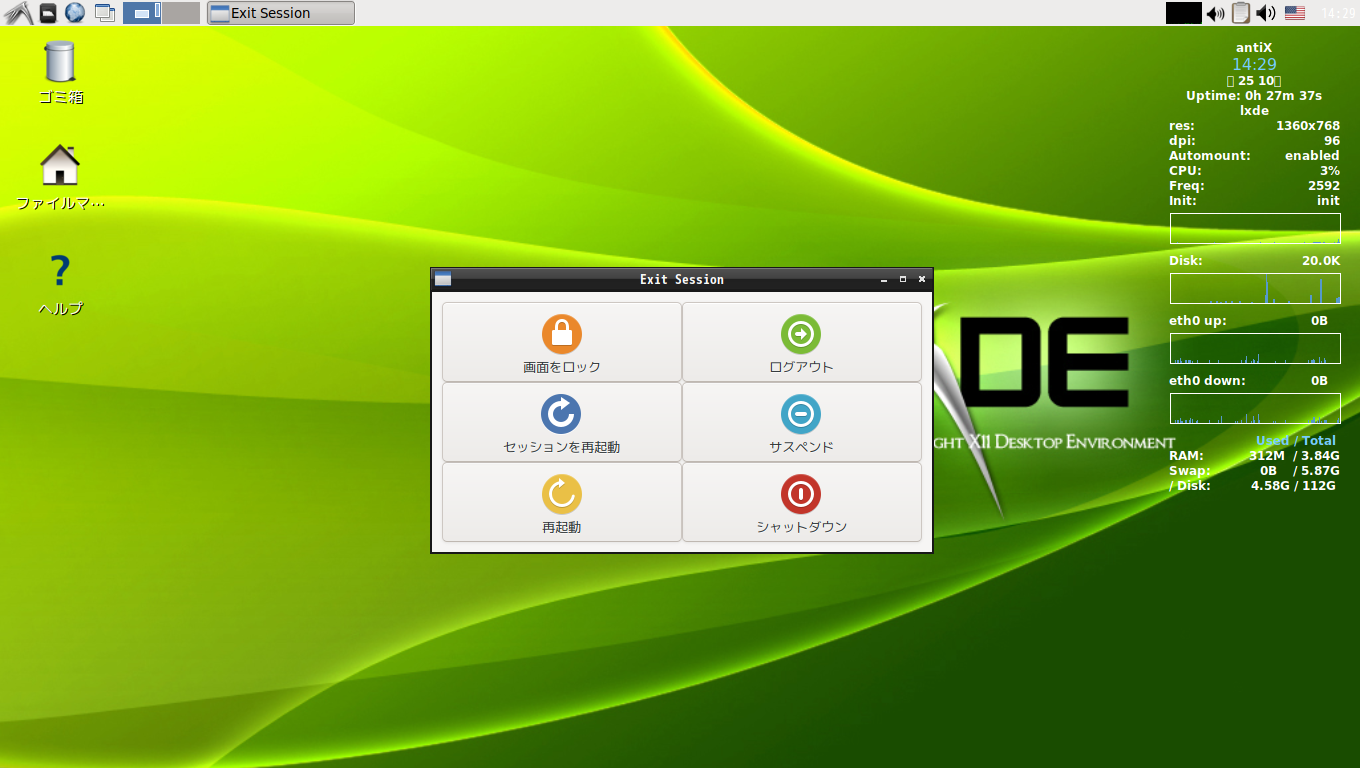Click the Exit Session window menu icon
This screenshot has height=768, width=1360.
[443, 279]
